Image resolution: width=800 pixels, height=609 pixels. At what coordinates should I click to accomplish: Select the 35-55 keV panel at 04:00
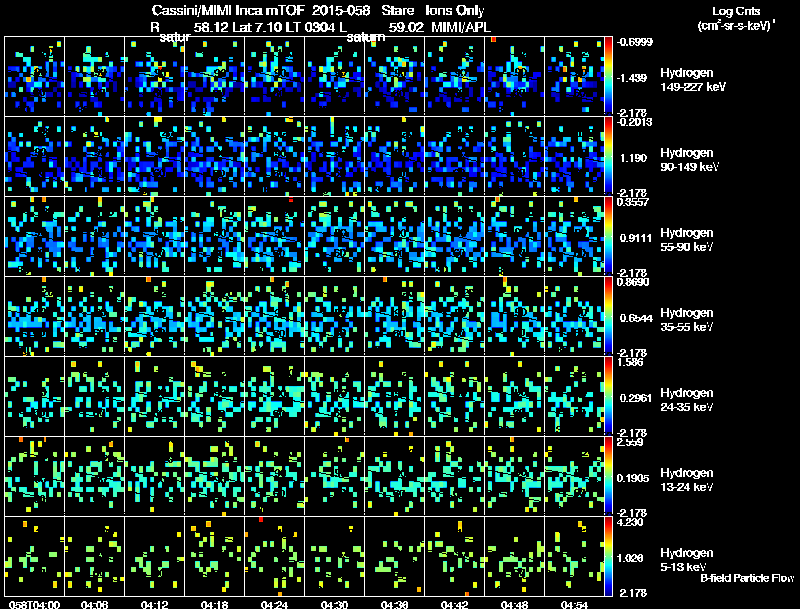(35, 316)
